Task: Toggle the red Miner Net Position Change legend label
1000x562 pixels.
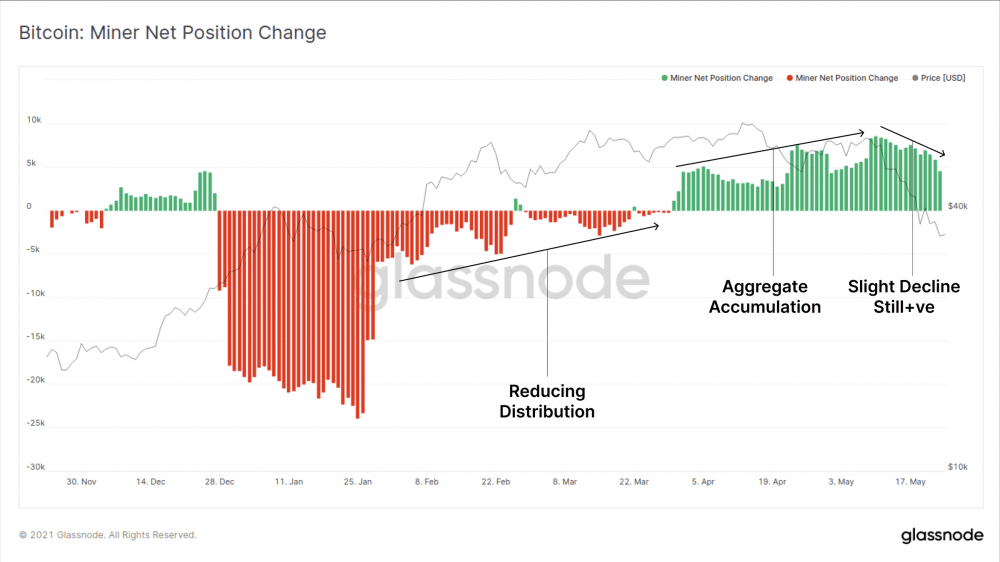Action: pyautogui.click(x=848, y=78)
